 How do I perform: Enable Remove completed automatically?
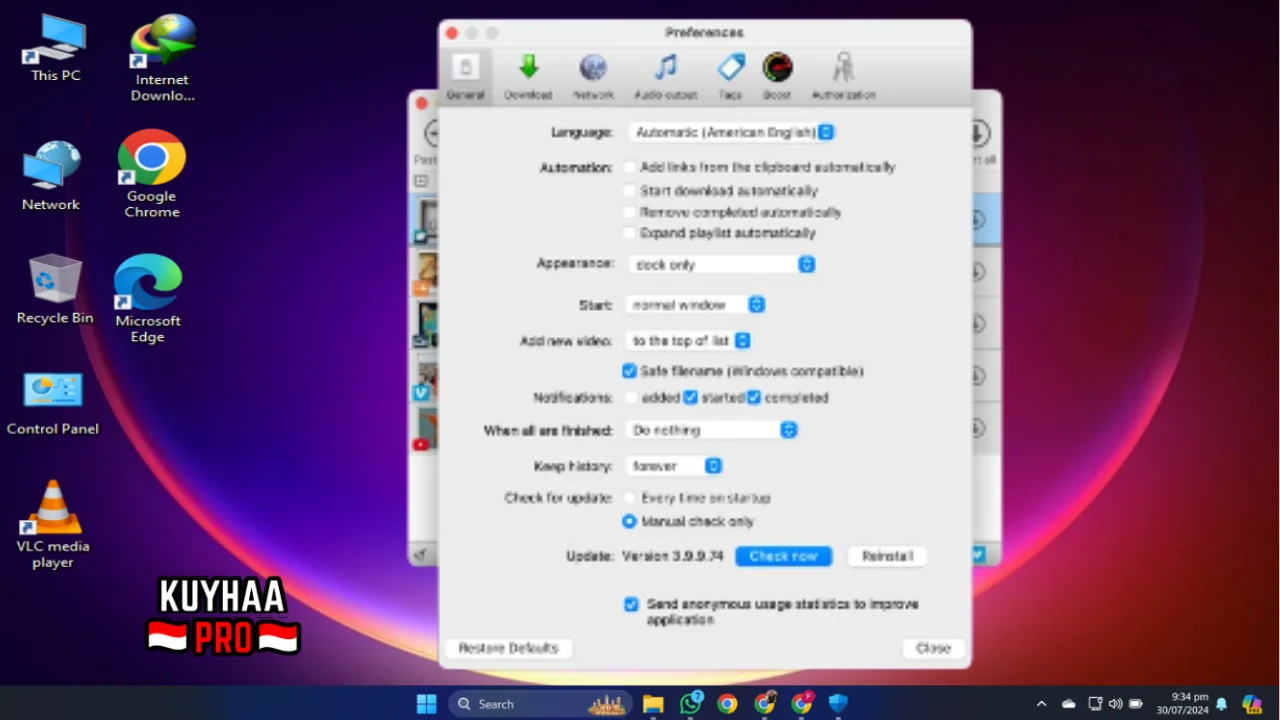[x=629, y=212]
